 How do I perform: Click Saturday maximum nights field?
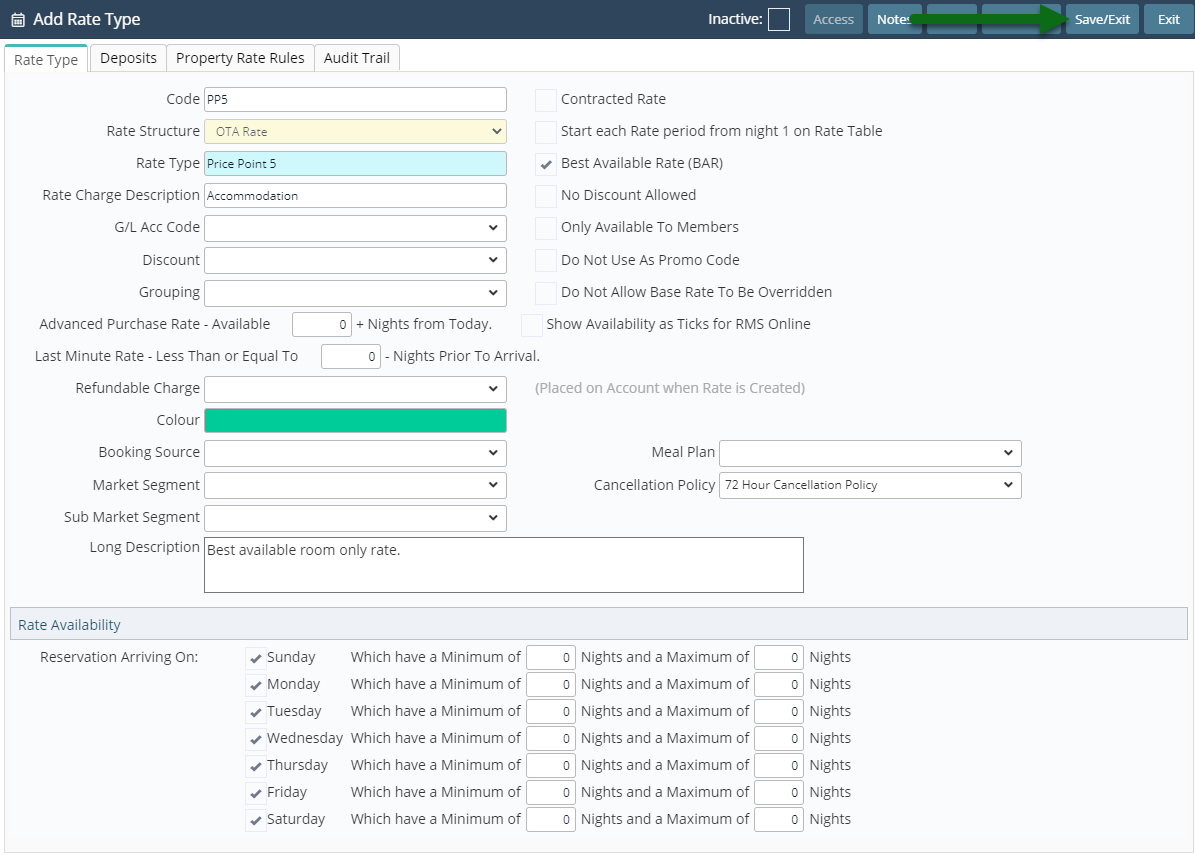(x=779, y=820)
